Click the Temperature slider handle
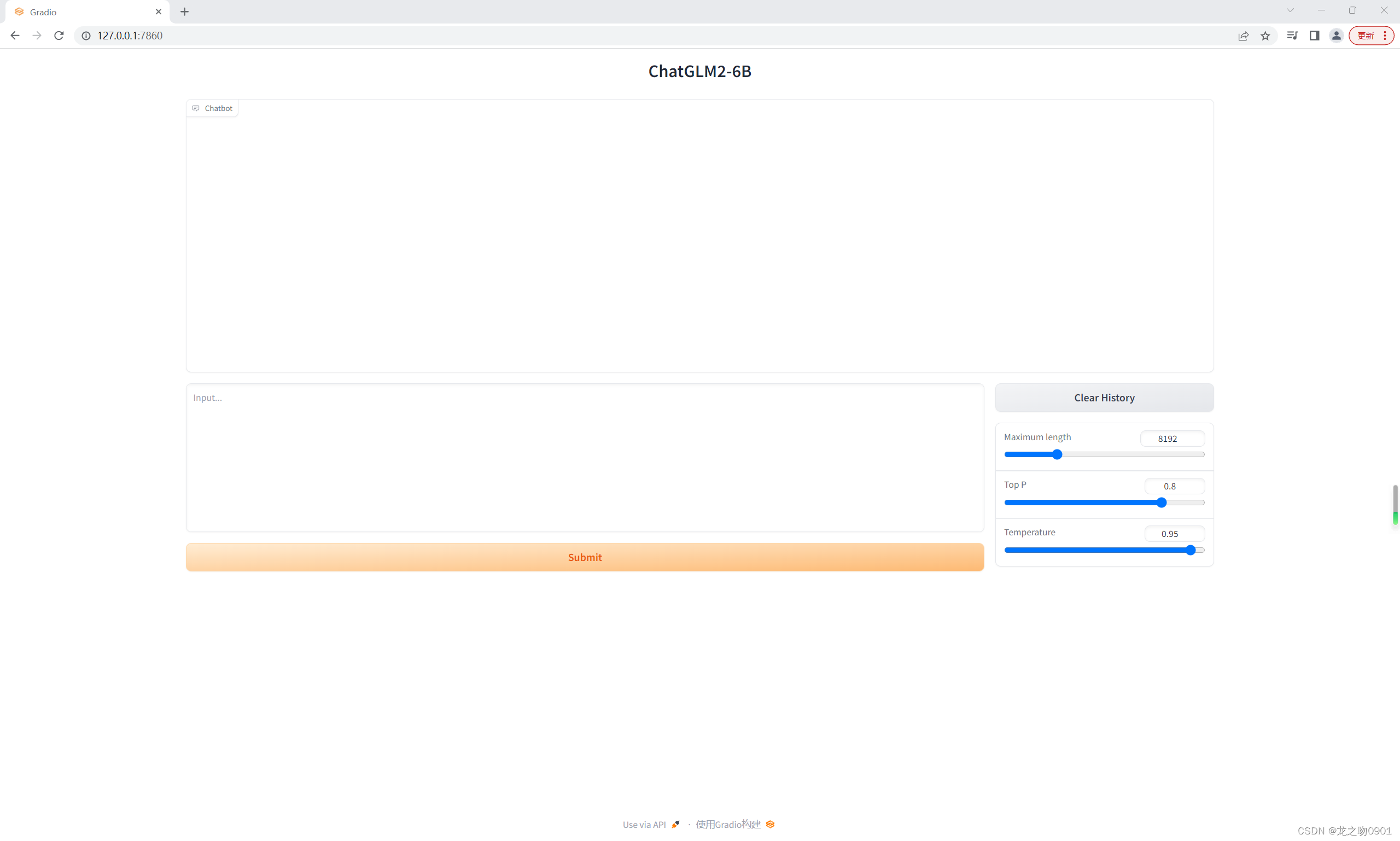Viewport: 1400px width, 841px height. 1191,550
